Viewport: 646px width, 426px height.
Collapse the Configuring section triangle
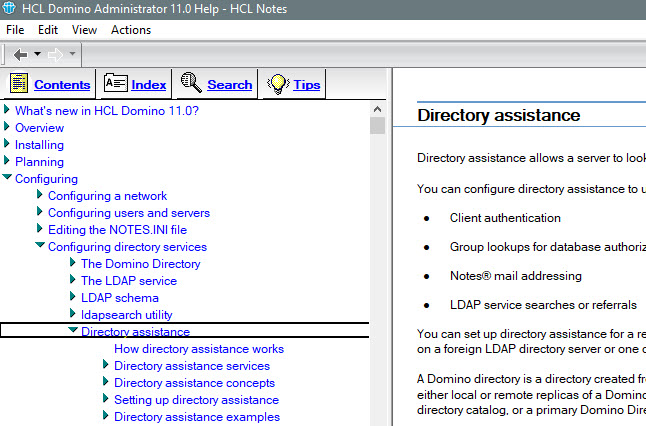pos(7,177)
